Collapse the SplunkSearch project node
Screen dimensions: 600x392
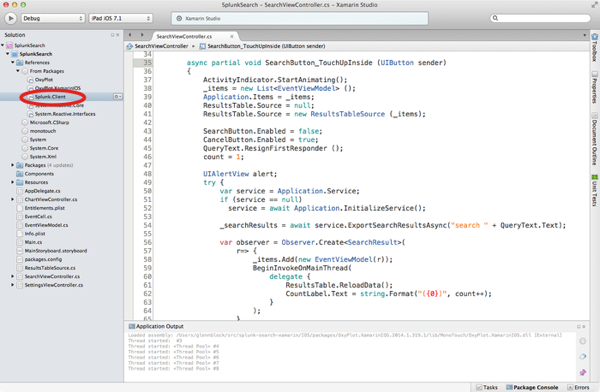(7, 54)
